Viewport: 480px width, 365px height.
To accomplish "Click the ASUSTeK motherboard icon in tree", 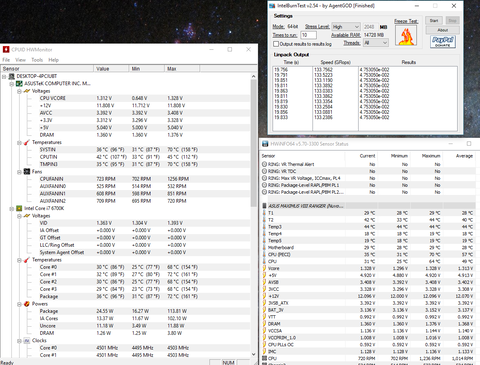I will [19, 83].
